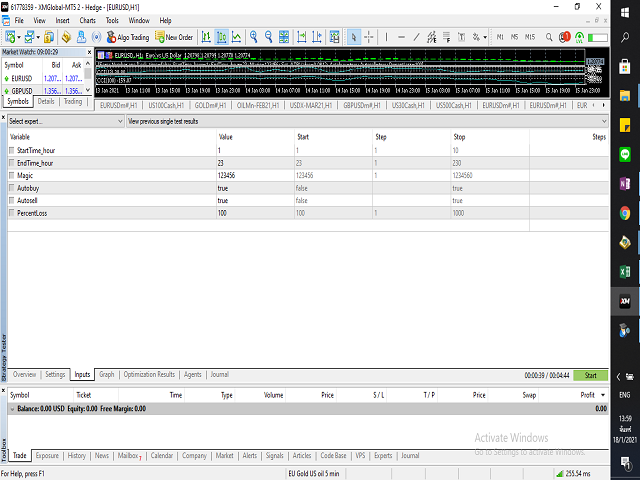640x480 pixels.
Task: Open a New Order
Action: tap(173, 37)
